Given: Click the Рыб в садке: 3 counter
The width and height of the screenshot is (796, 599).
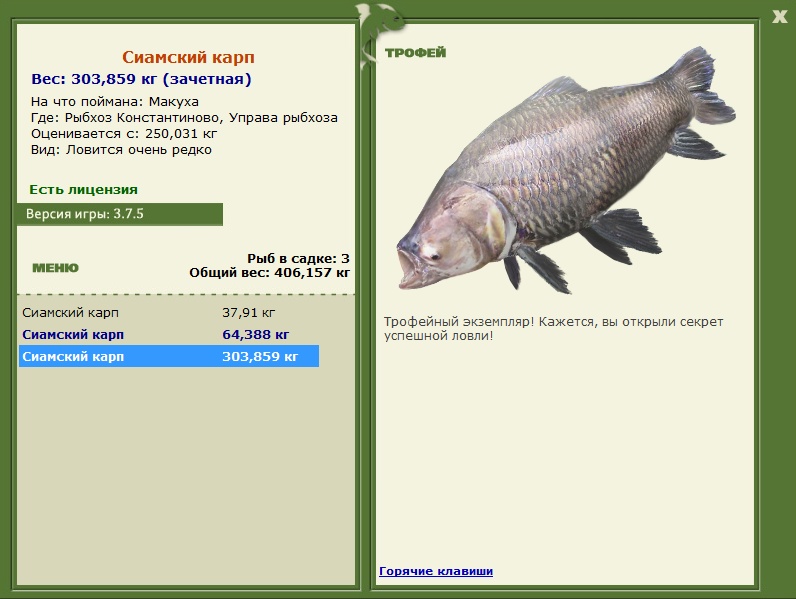Looking at the screenshot, I should 298,258.
